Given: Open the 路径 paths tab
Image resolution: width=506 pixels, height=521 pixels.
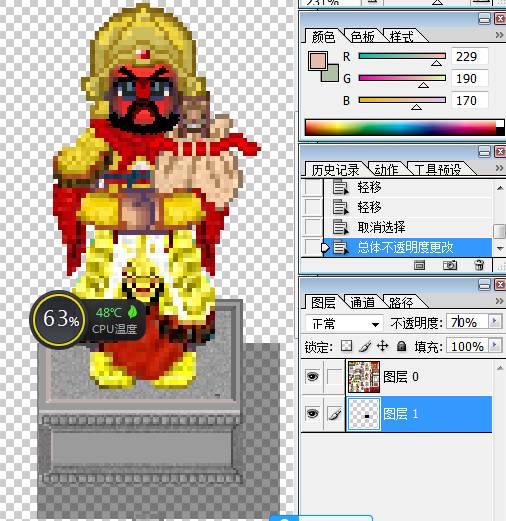Looking at the screenshot, I should (402, 302).
